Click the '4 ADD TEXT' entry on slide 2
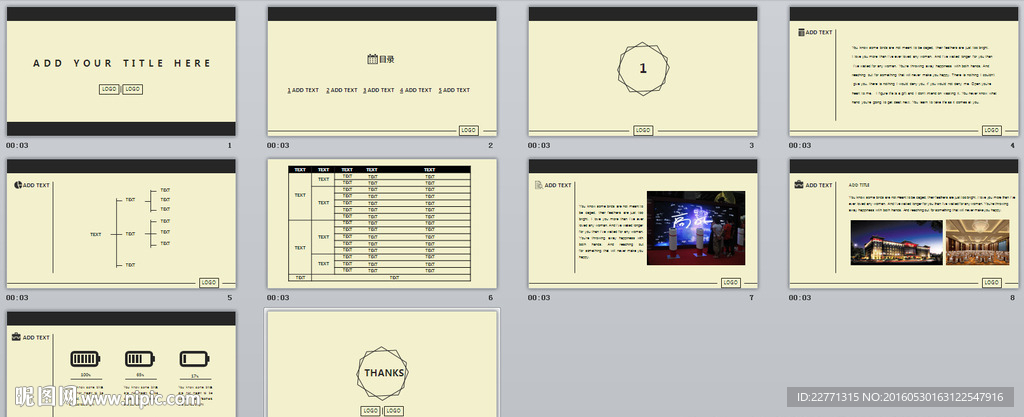This screenshot has height=417, width=1024. pos(416,90)
